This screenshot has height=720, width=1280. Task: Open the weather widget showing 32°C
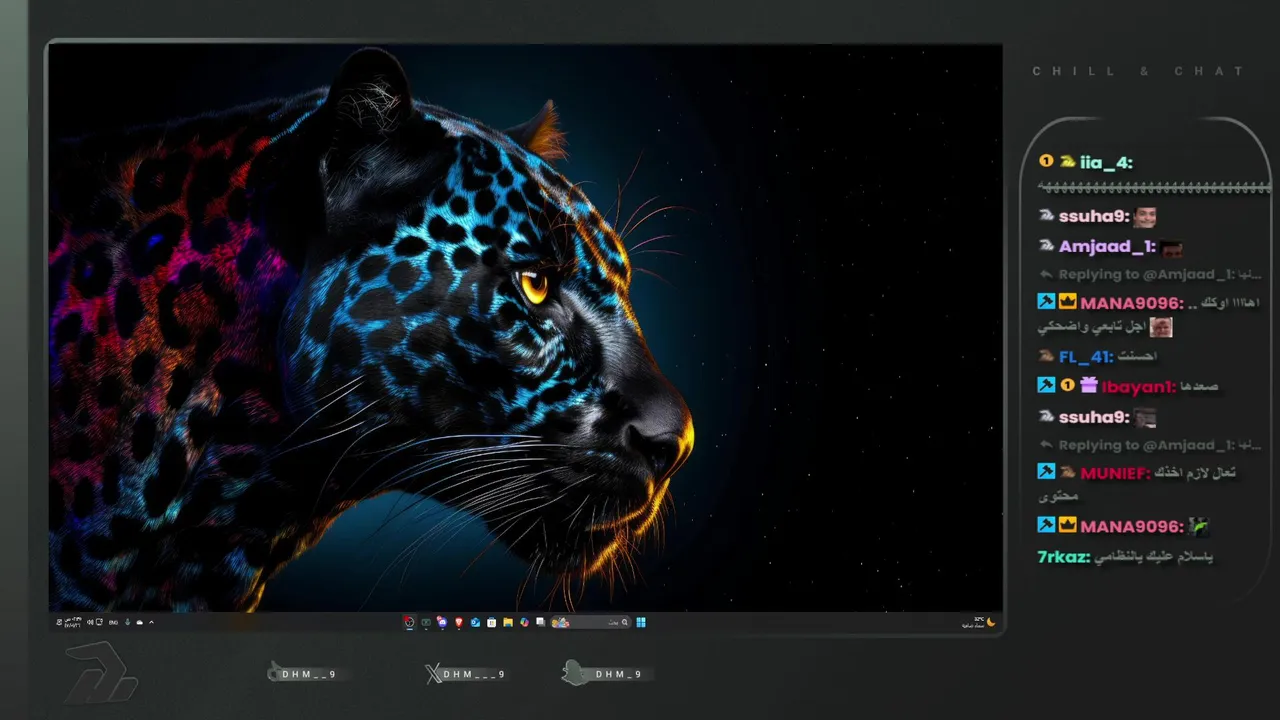point(978,622)
